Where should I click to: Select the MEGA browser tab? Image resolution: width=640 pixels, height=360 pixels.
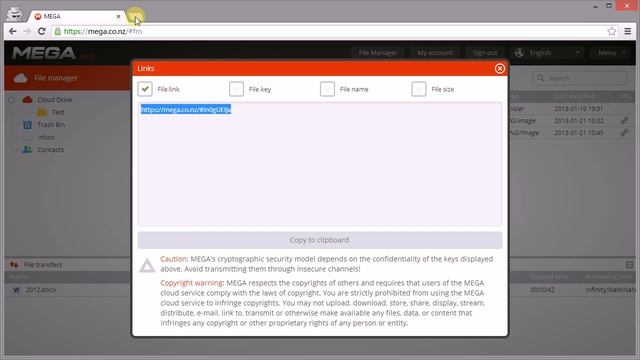coord(76,16)
